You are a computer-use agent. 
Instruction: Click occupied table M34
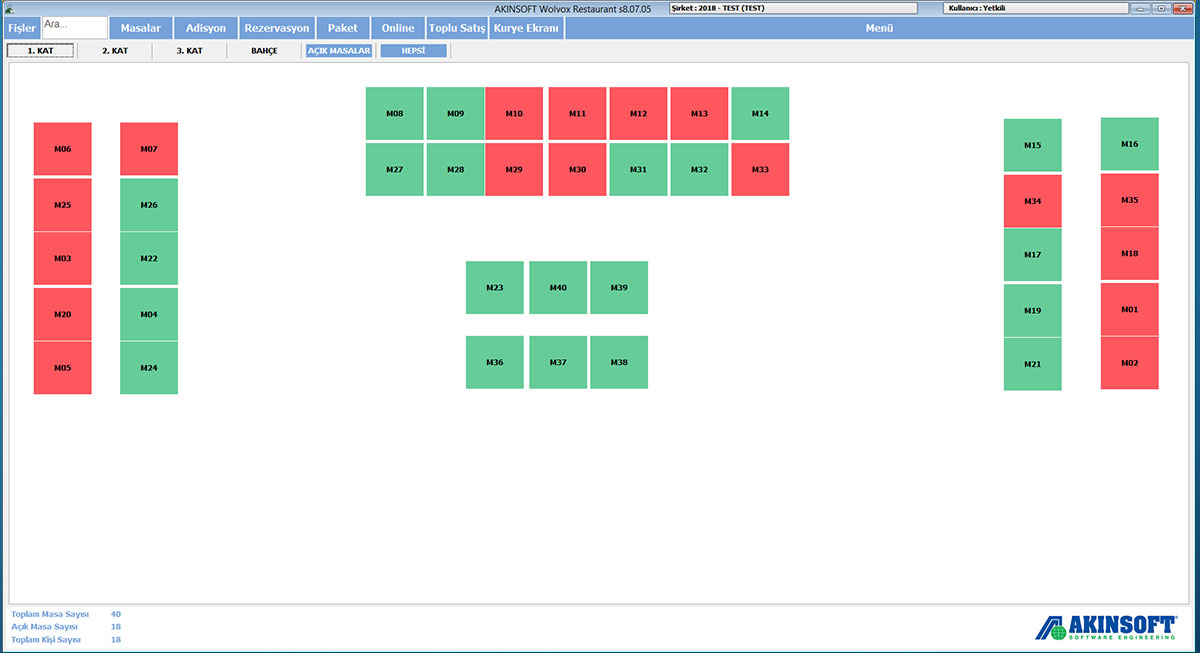click(1033, 201)
